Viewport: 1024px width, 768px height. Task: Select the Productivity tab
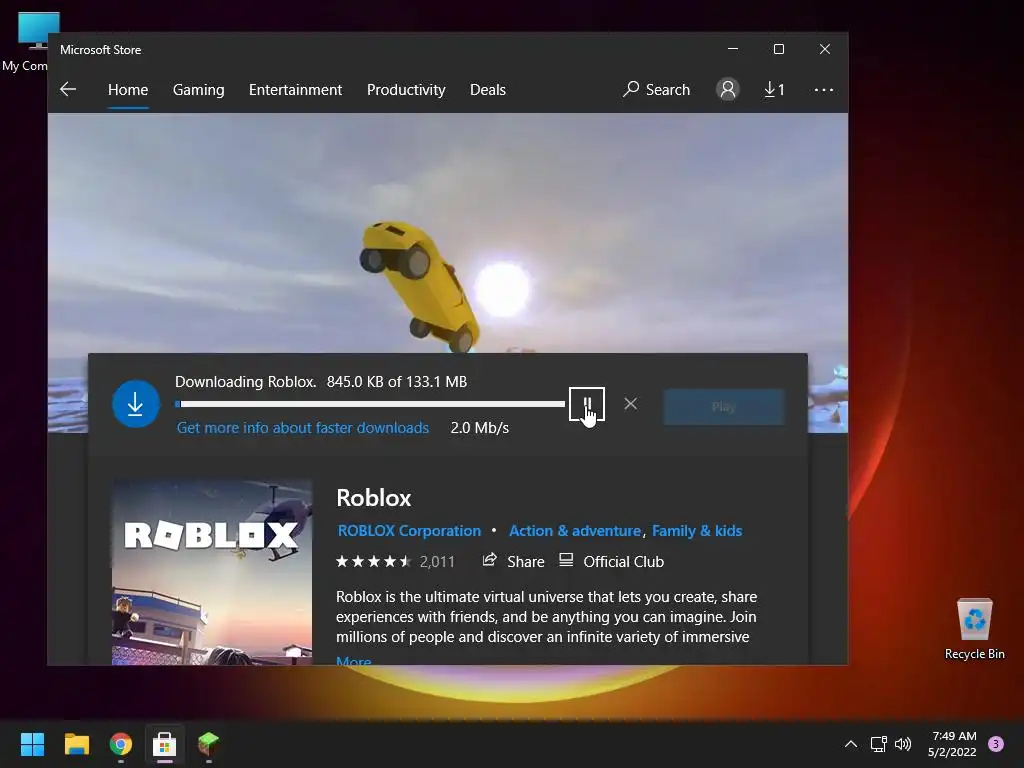(406, 89)
